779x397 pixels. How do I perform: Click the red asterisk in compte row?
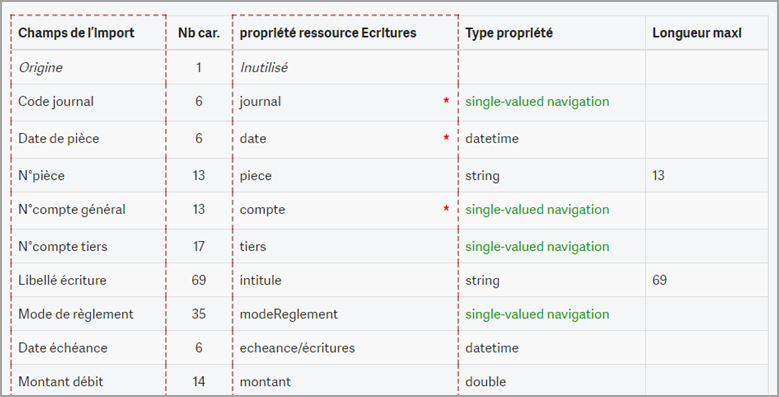coord(446,208)
